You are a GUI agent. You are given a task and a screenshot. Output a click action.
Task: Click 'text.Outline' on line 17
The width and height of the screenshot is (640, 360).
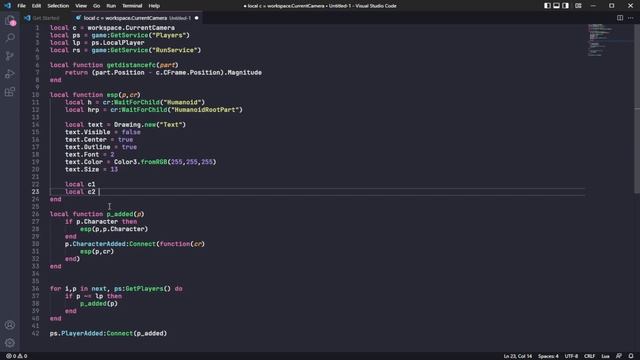(87, 147)
